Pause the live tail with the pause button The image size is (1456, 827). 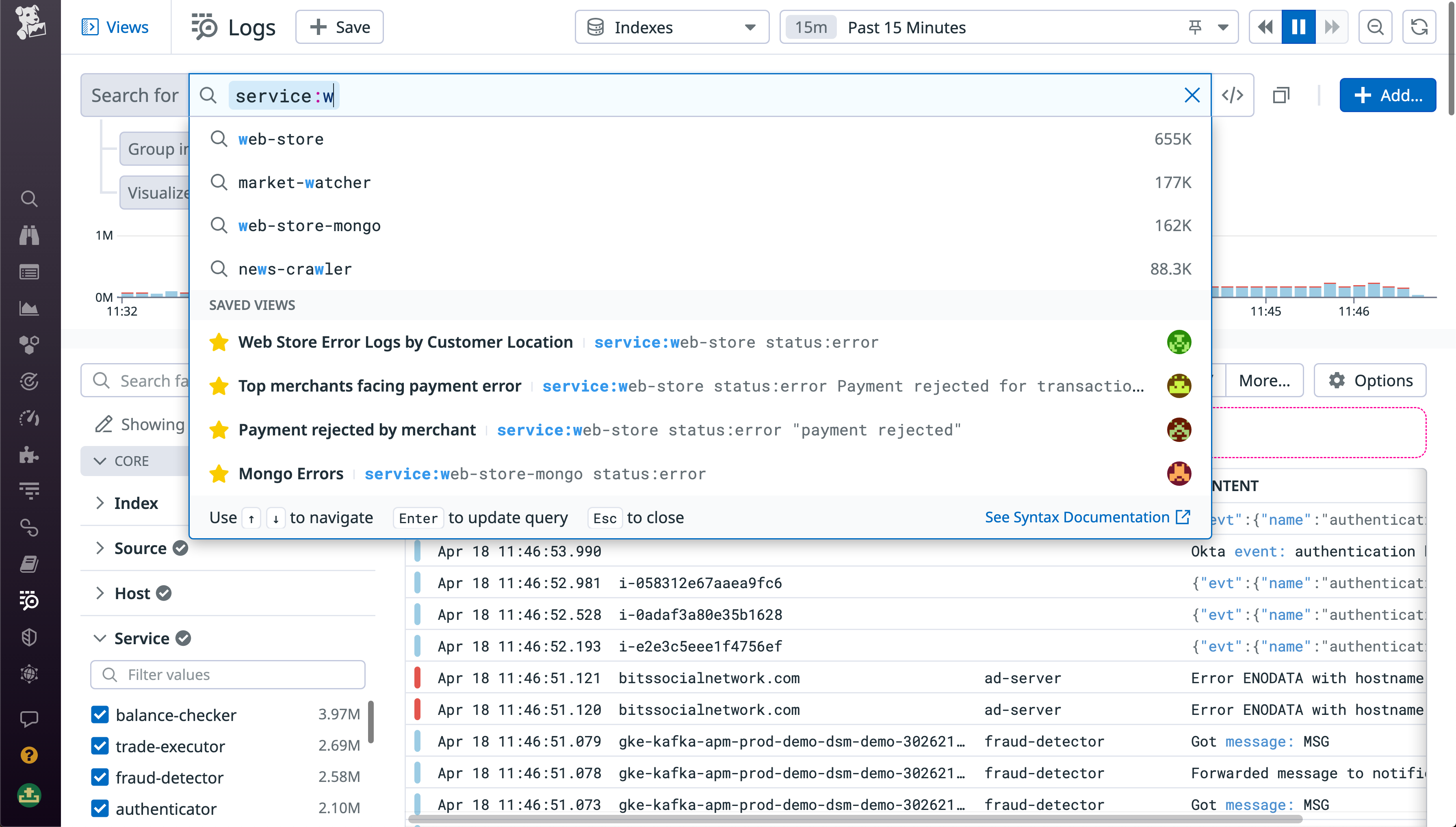click(x=1298, y=27)
